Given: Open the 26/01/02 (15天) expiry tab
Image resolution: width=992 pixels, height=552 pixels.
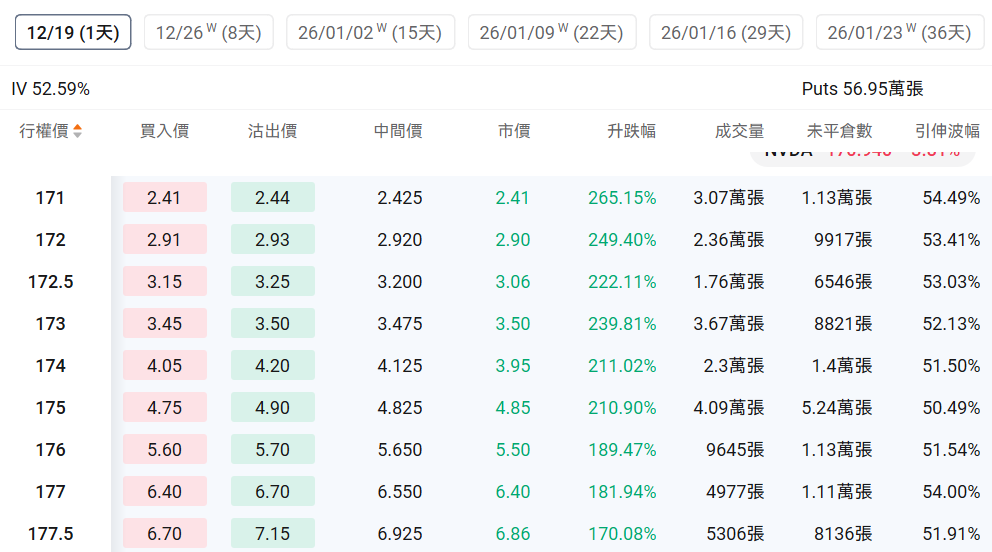Looking at the screenshot, I should [370, 33].
